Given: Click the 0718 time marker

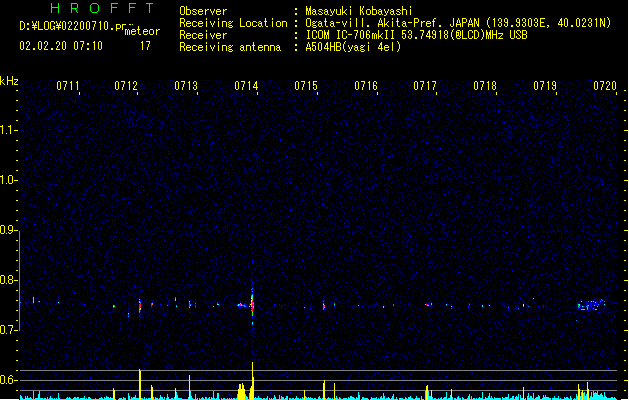Looking at the screenshot, I should 485,85.
